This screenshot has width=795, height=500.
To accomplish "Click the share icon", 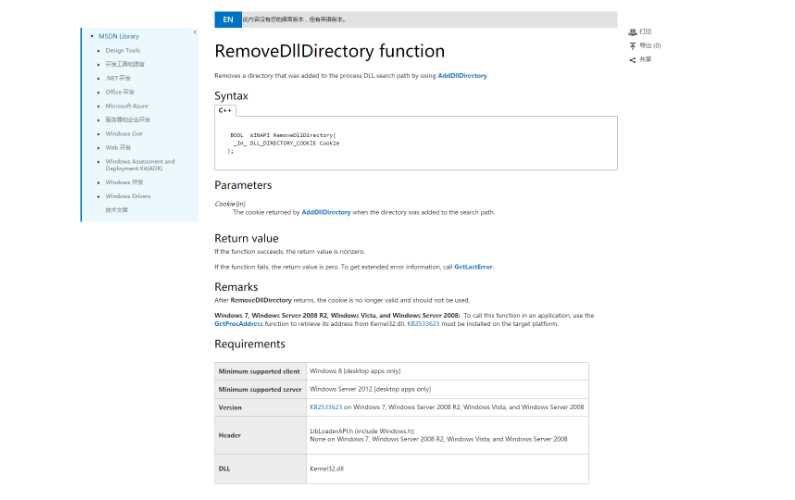I will [633, 59].
